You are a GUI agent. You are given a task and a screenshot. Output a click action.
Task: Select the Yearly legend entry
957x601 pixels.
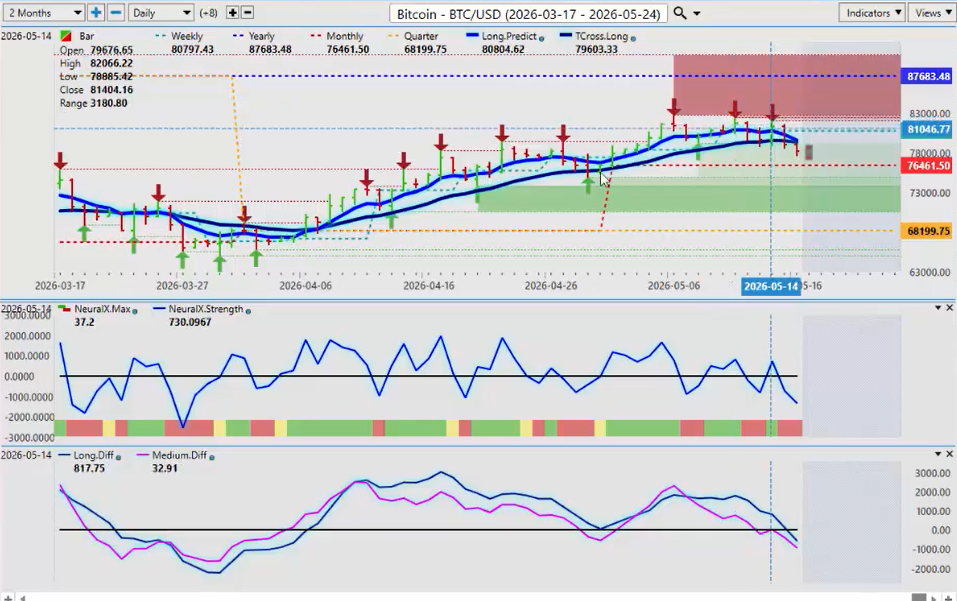pos(261,37)
